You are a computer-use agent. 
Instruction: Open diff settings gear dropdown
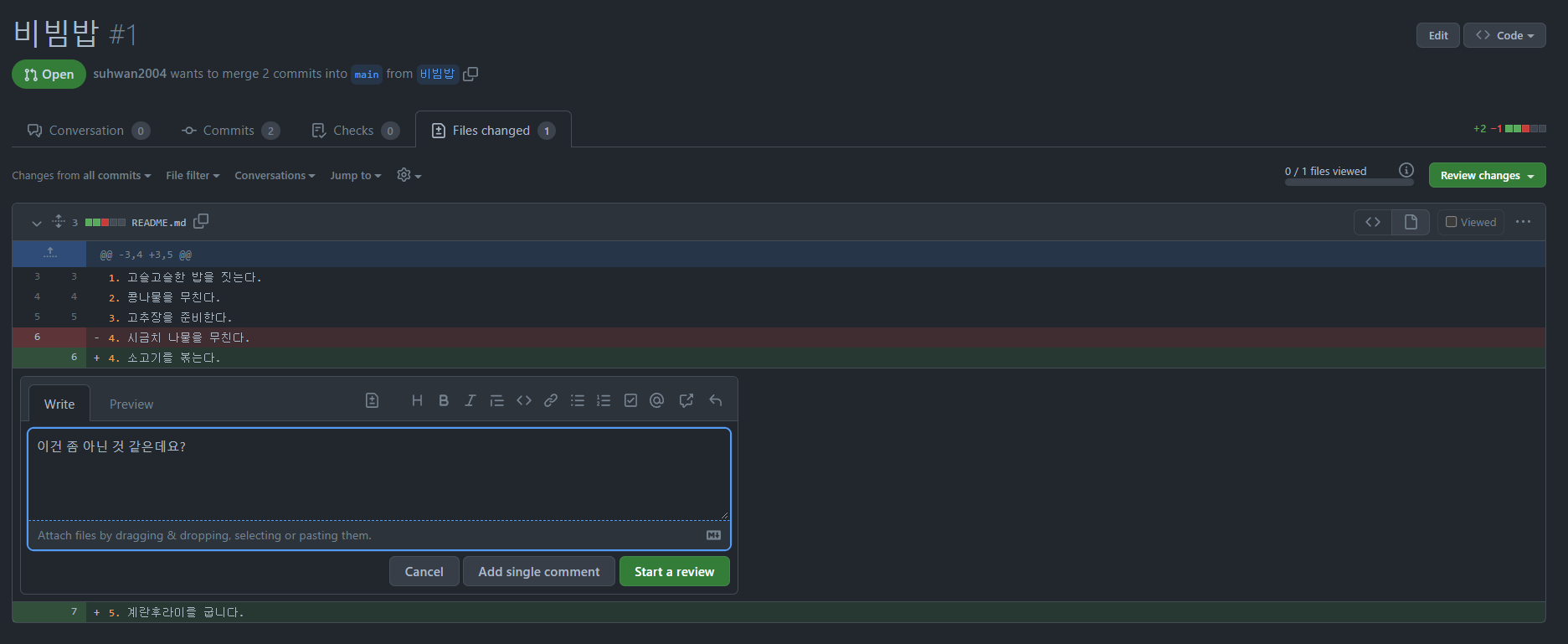(409, 175)
